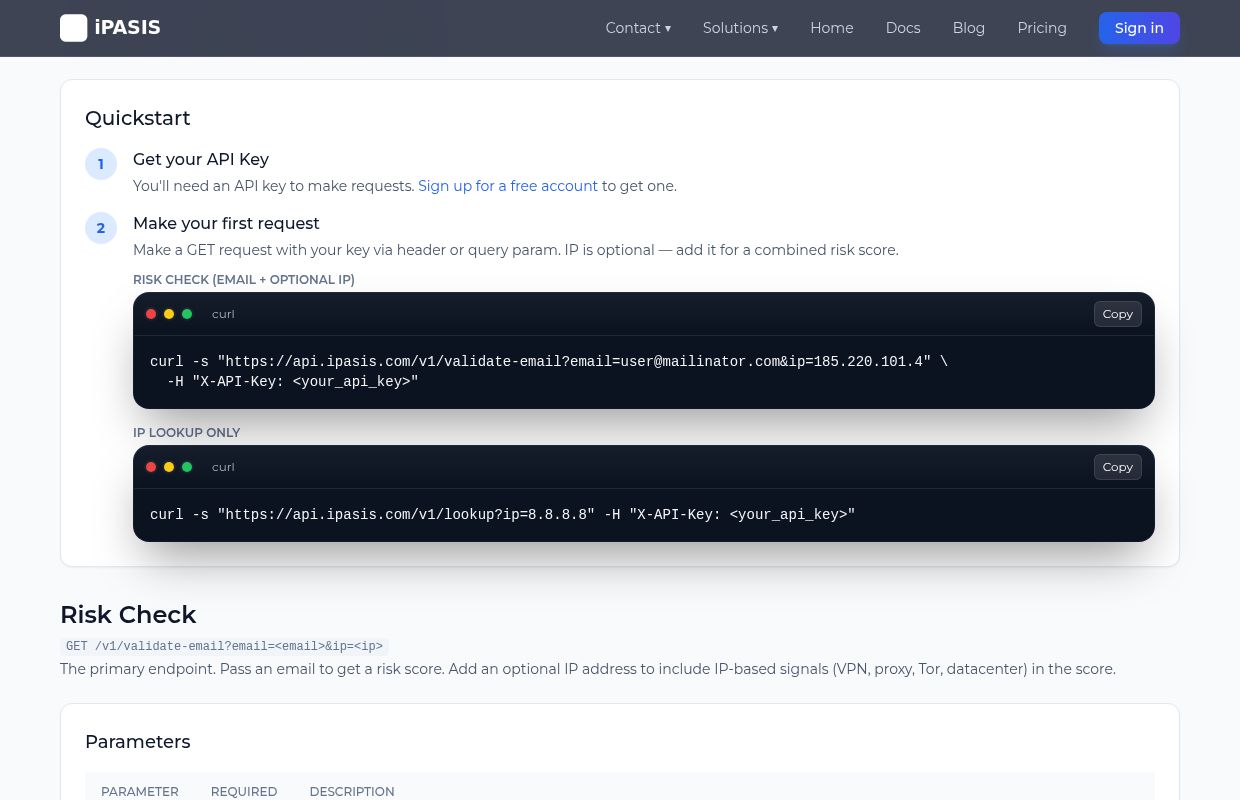The width and height of the screenshot is (1240, 800).
Task: Click the 'curl' label in risk check block
Action: 223,314
